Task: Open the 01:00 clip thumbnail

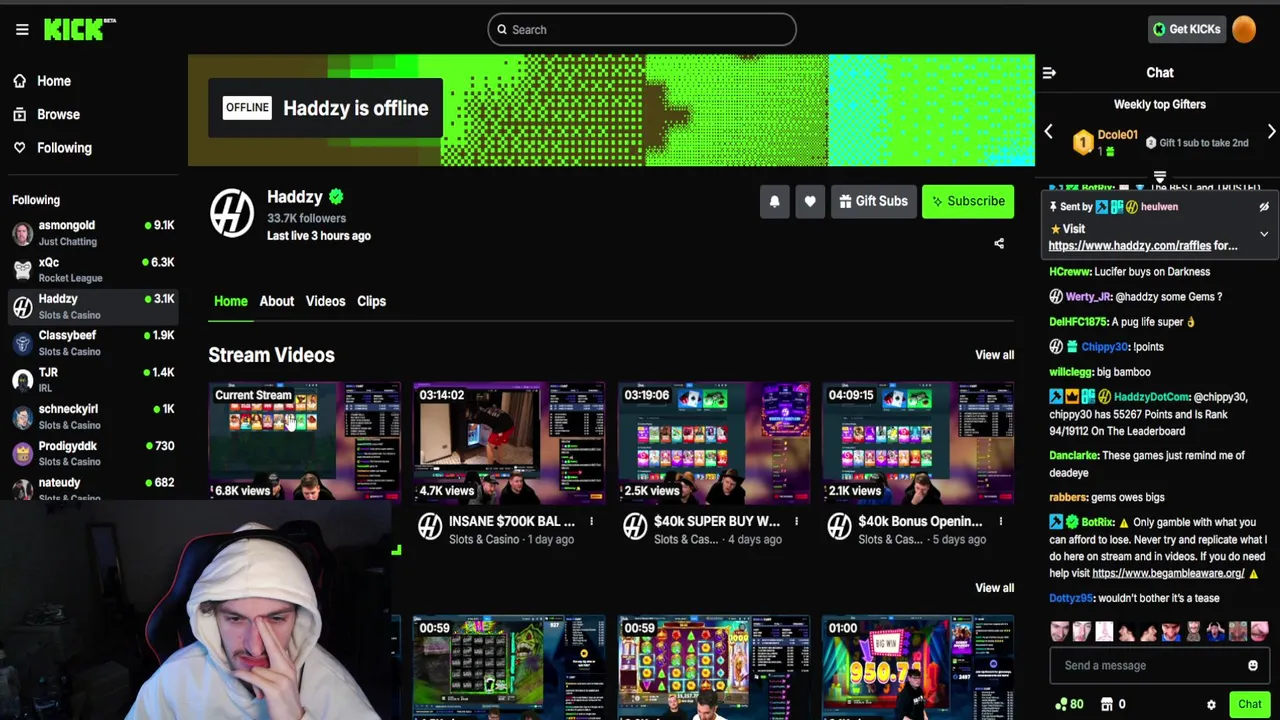Action: pyautogui.click(x=918, y=667)
